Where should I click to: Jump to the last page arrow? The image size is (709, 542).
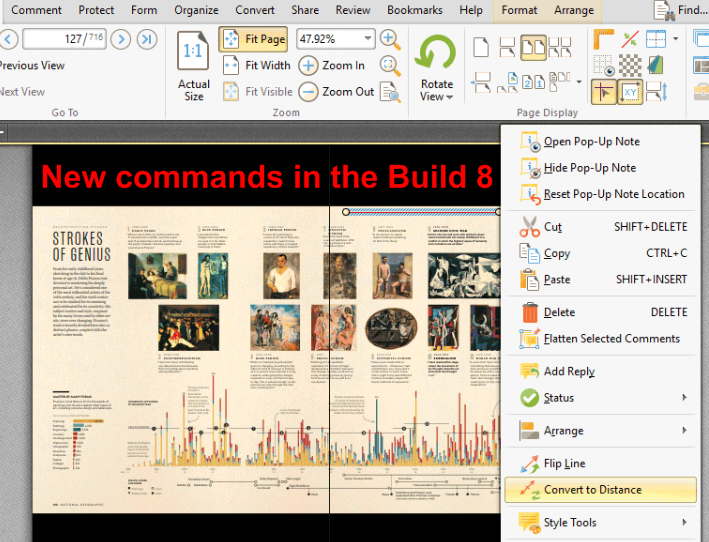click(x=147, y=39)
